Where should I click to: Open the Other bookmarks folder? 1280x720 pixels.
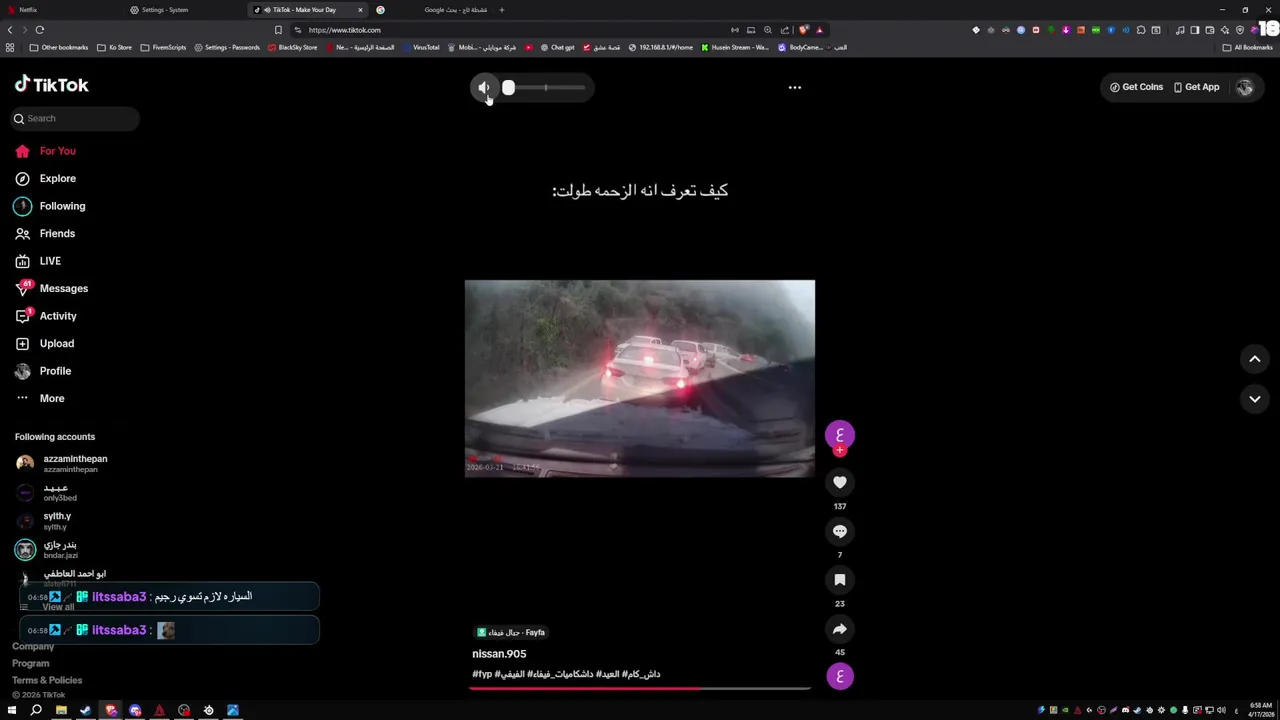click(x=59, y=47)
